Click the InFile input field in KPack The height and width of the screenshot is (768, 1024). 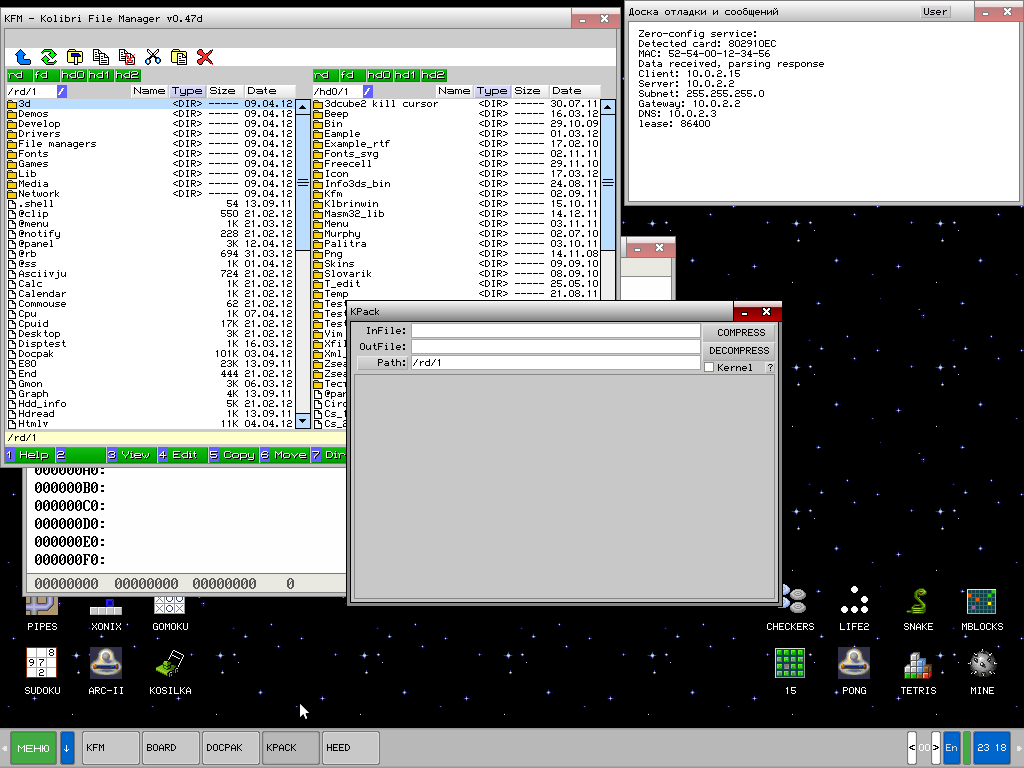(556, 331)
